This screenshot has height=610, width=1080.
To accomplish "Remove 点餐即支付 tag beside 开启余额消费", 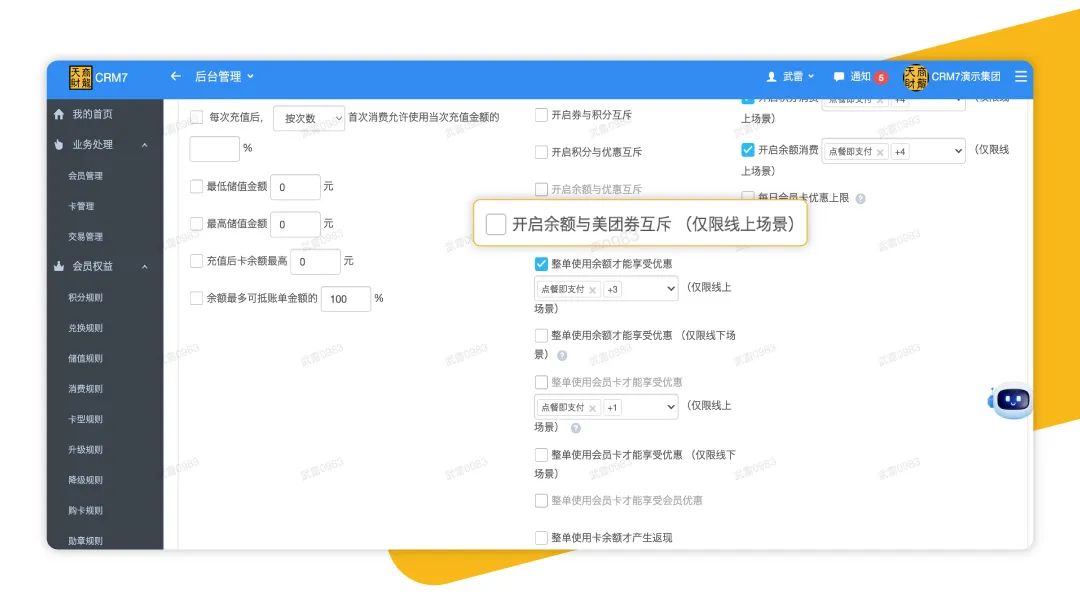I will tap(880, 152).
